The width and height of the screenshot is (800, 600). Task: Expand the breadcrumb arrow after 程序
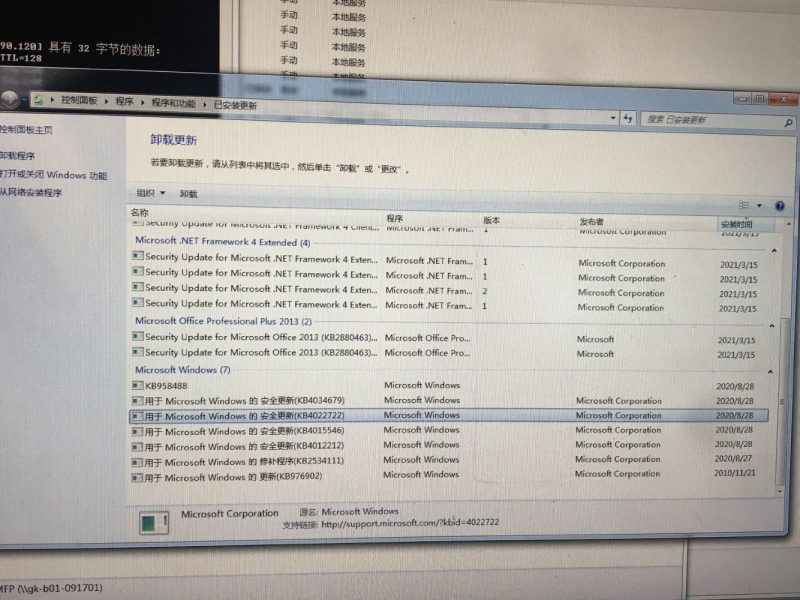[x=142, y=103]
